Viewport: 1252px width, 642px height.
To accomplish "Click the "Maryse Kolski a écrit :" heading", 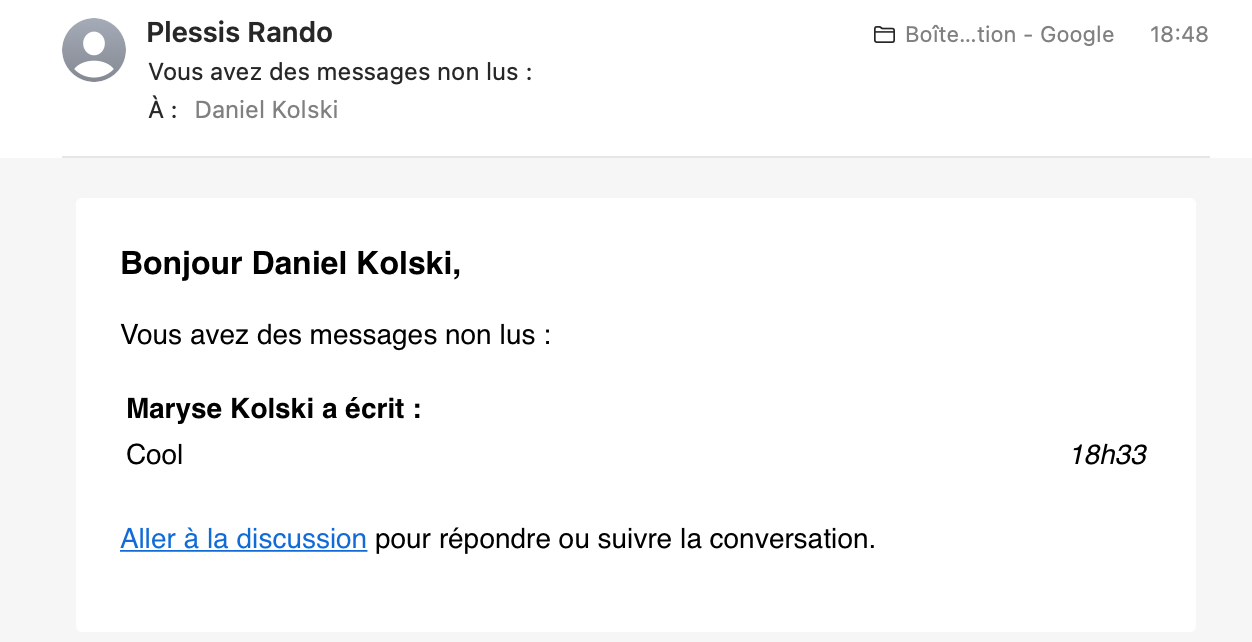I will 273,409.
